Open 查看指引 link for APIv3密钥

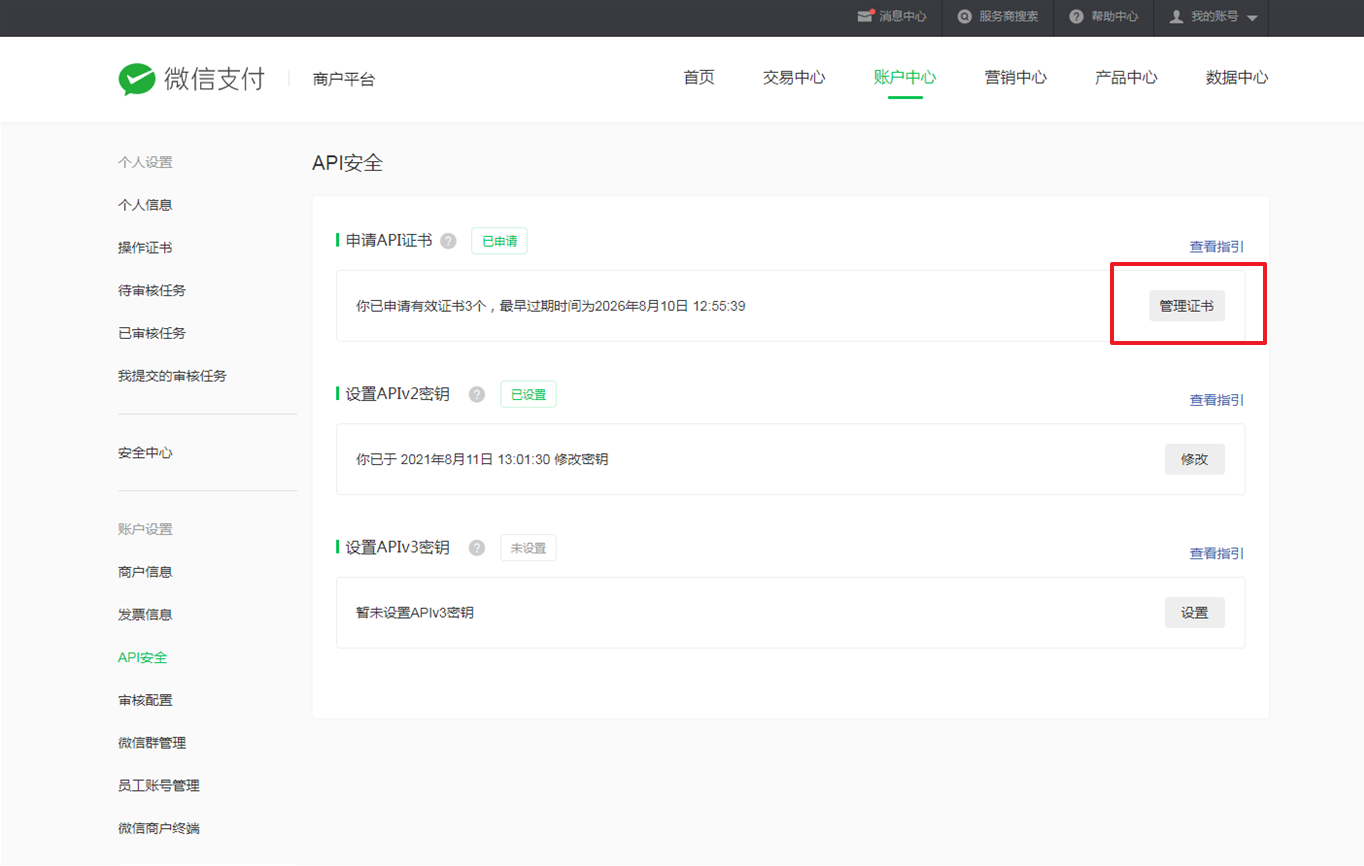click(1217, 553)
